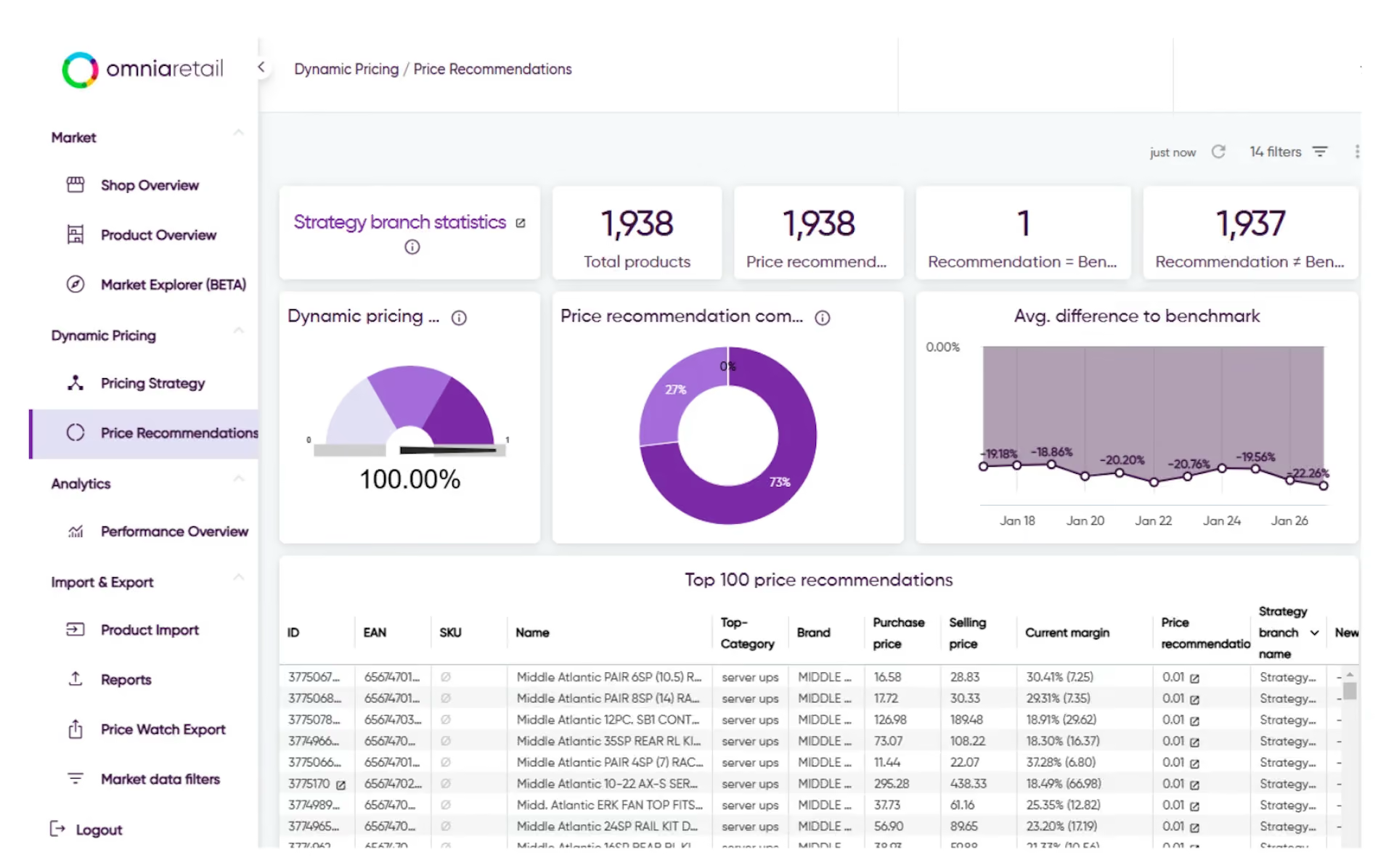The image size is (1378, 868).
Task: Click 'Midd. Atlantic ERK FAN TOP FITS...' name cell
Action: (x=610, y=805)
